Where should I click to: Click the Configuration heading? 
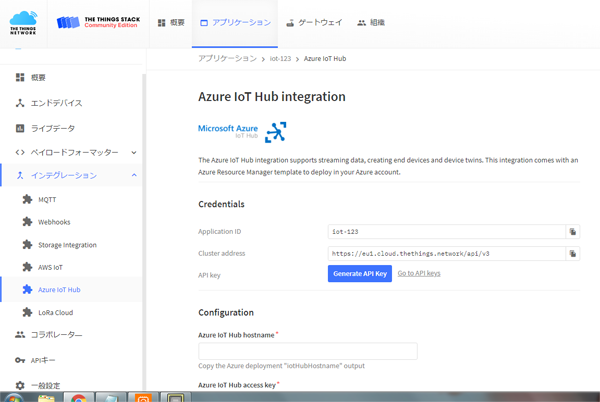coord(226,313)
